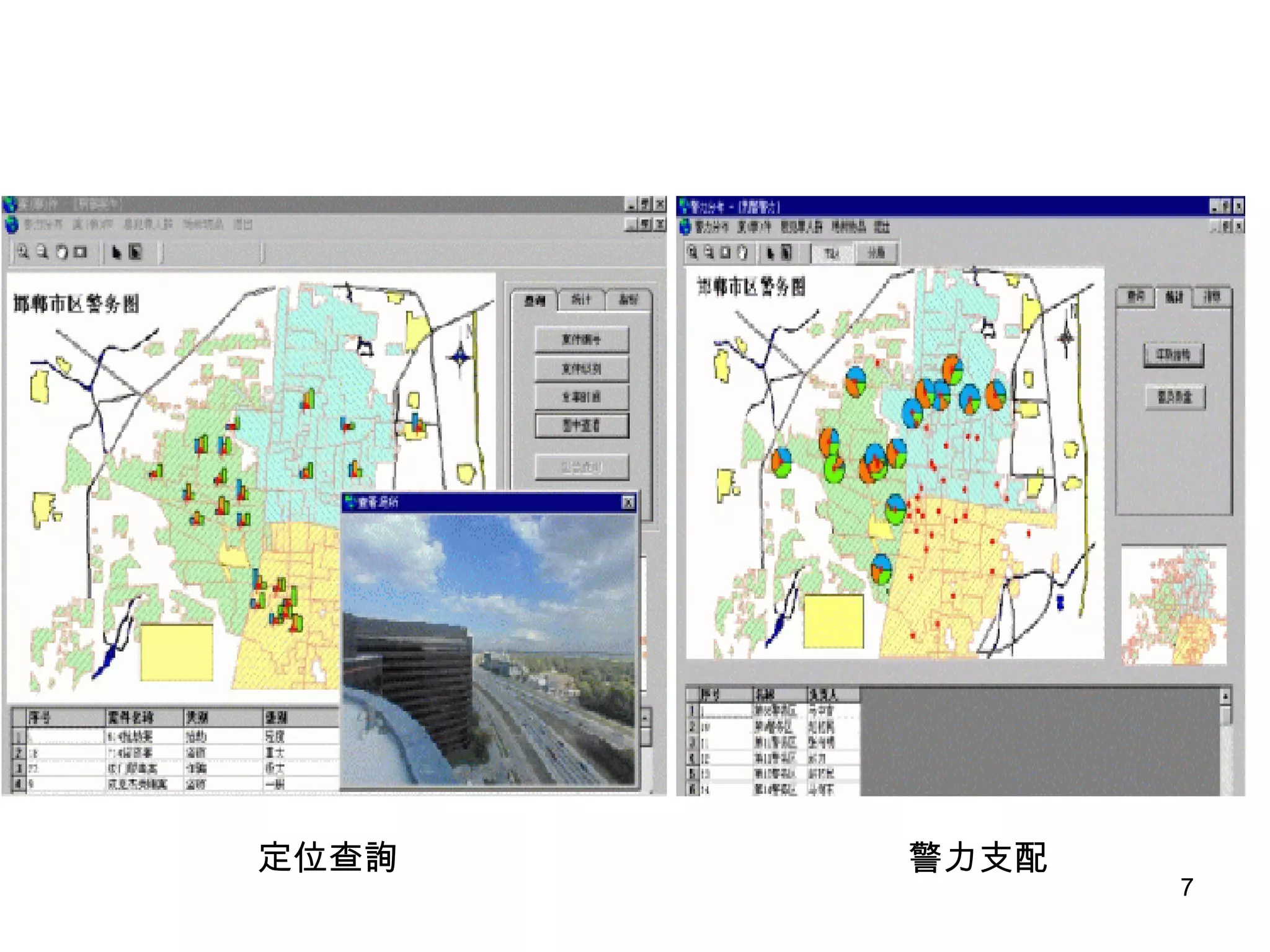Select zoom-in magnifier in left window toolbar
The height and width of the screenshot is (952, 1270).
tap(23, 252)
